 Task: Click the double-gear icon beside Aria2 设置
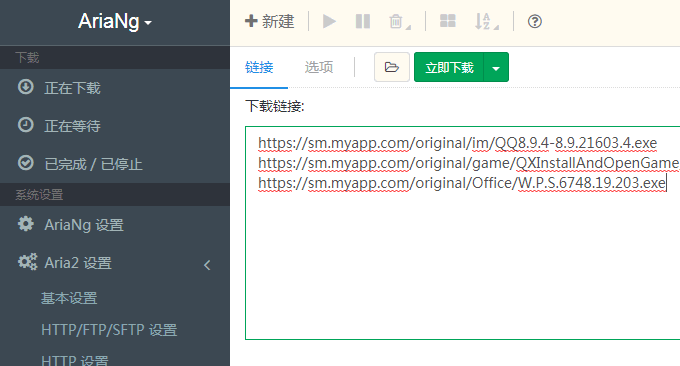pyautogui.click(x=27, y=262)
